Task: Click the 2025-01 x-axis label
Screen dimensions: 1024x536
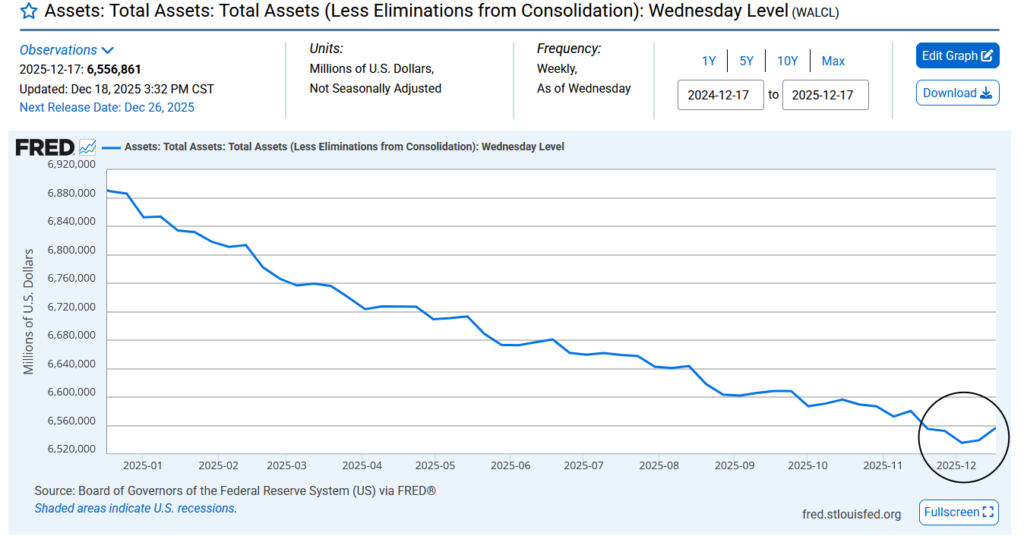Action: (142, 465)
